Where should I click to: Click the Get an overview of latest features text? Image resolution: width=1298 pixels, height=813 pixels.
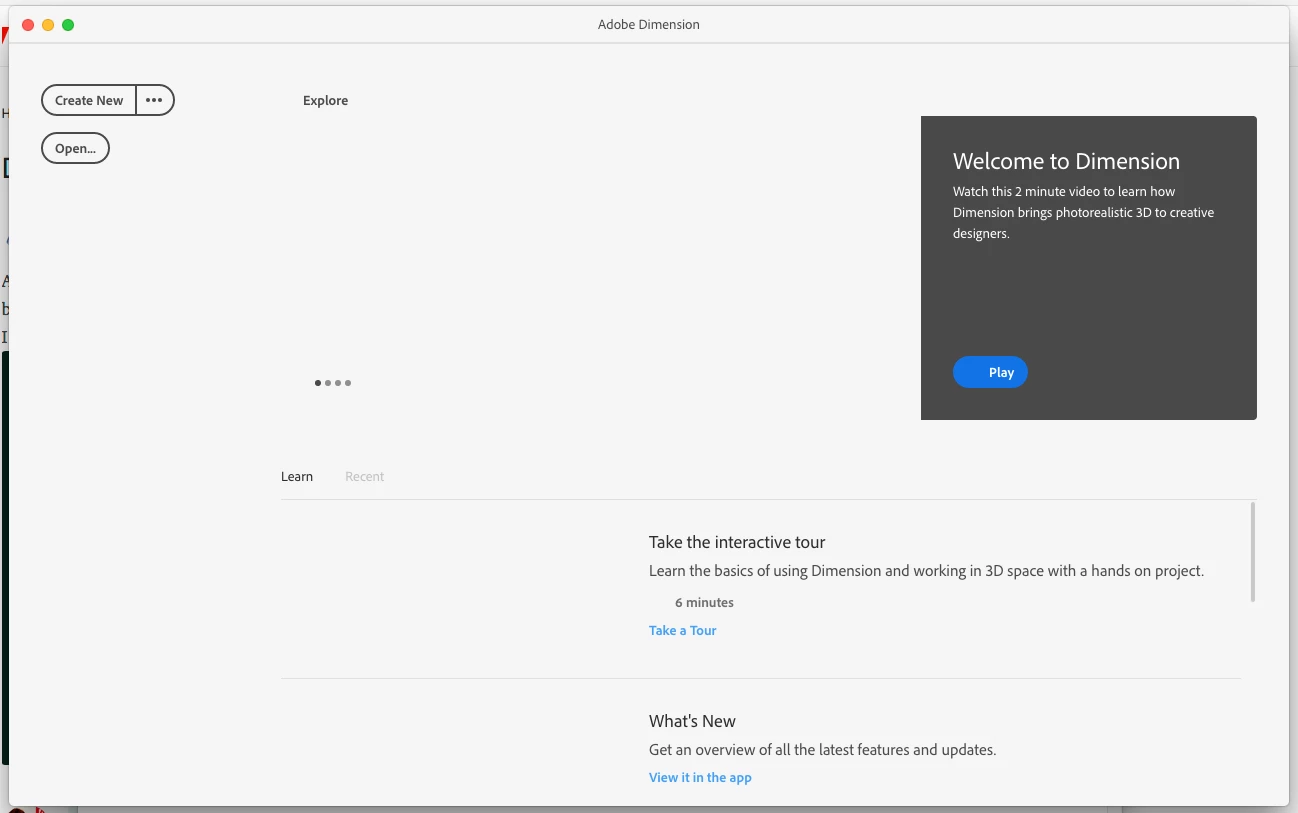(x=822, y=749)
